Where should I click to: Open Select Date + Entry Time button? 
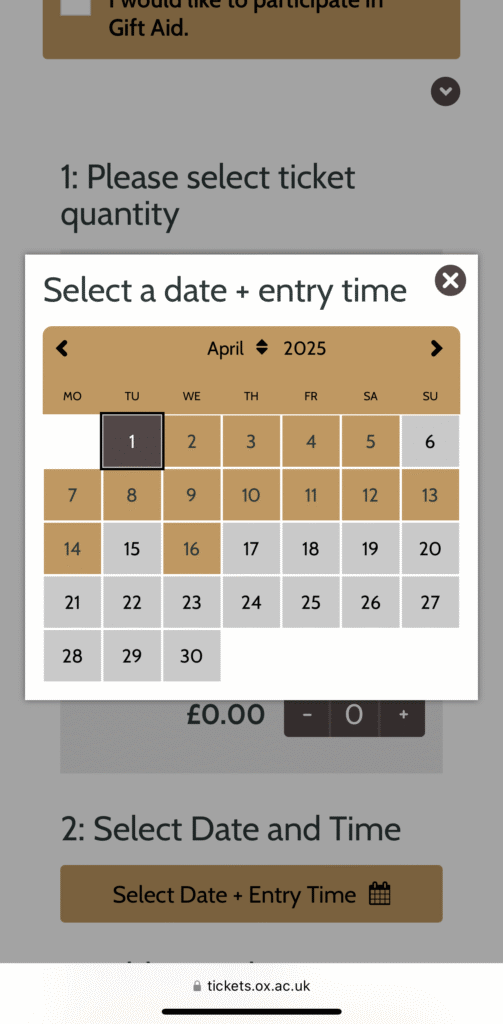pos(252,893)
